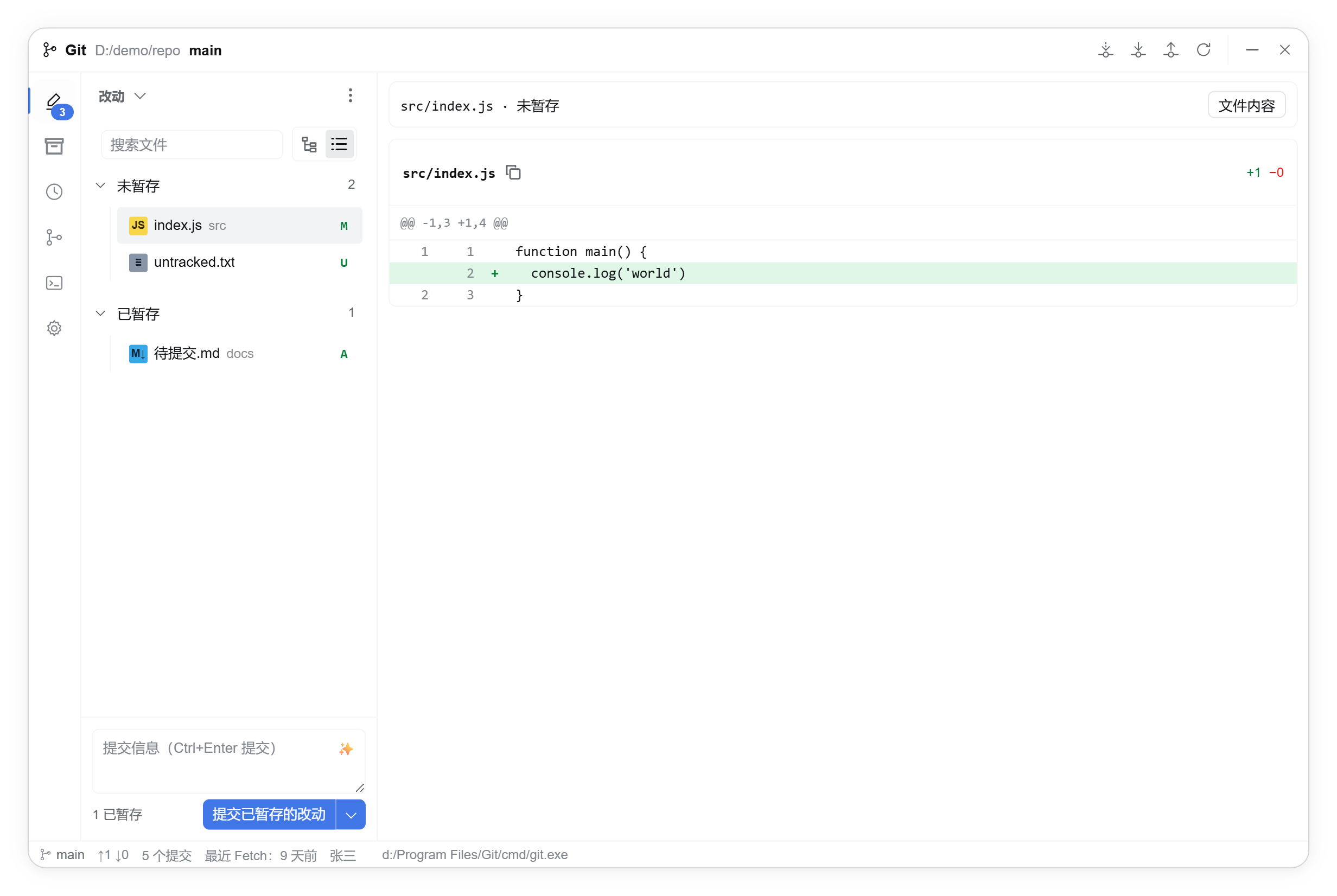Collapse the 未暂存 section

click(100, 185)
